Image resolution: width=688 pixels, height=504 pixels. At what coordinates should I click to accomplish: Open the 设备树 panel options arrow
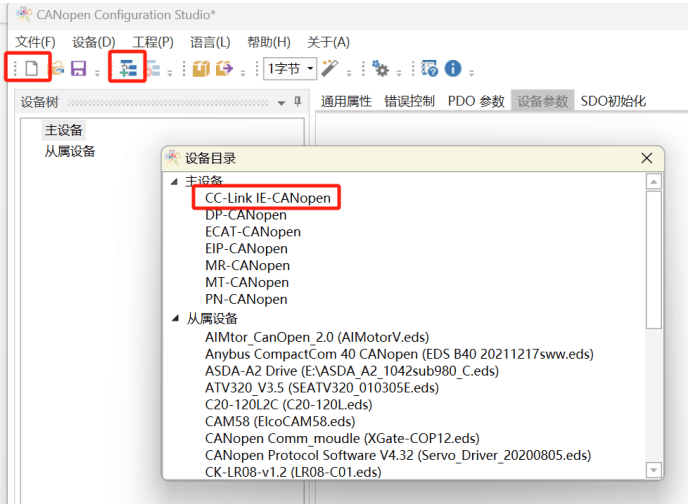point(281,103)
